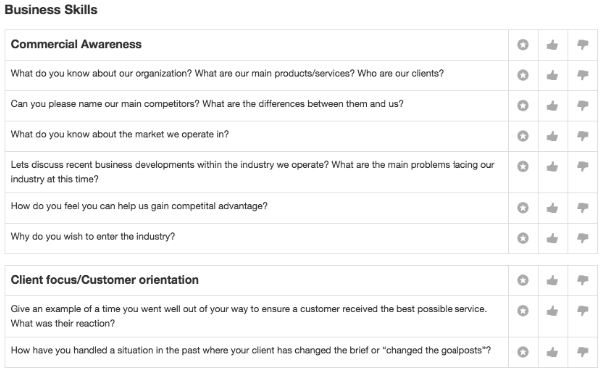The height and width of the screenshot is (375, 604).
Task: Thumbs down the Client focus/Customer orientation section
Action: pos(582,280)
